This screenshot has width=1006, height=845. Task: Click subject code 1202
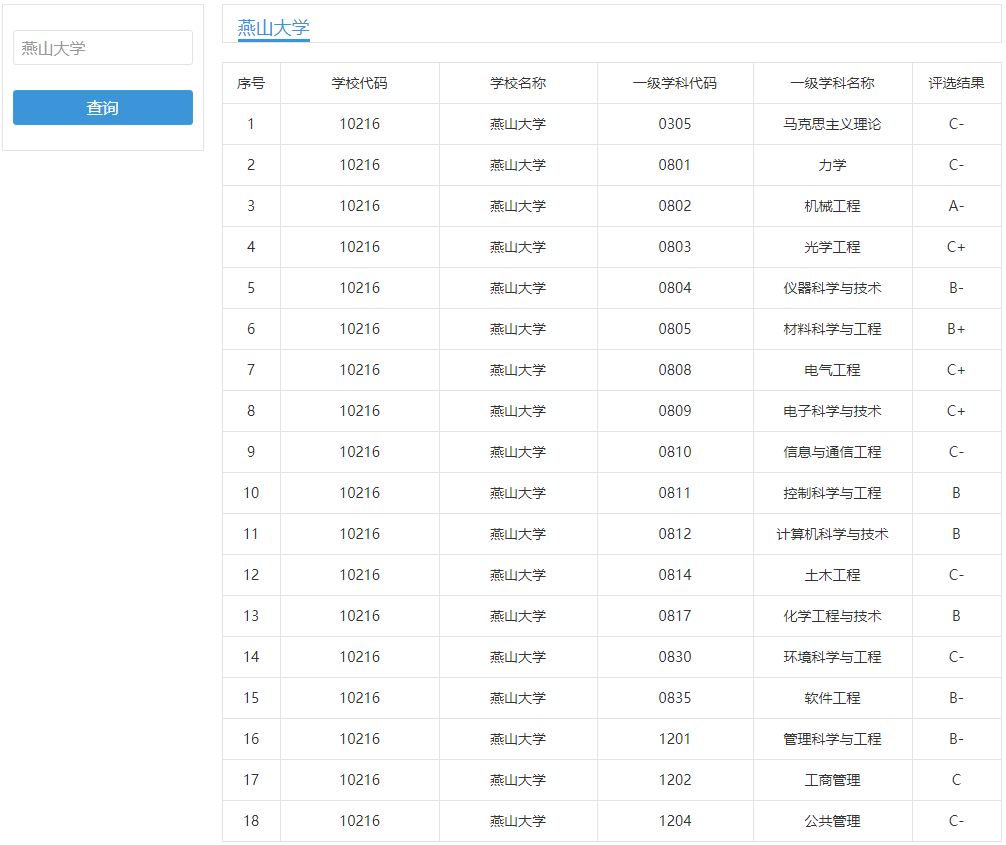tap(675, 781)
